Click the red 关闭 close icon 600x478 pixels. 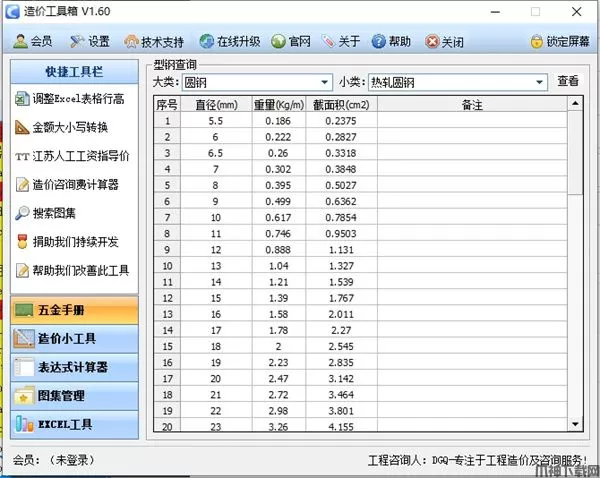432,41
